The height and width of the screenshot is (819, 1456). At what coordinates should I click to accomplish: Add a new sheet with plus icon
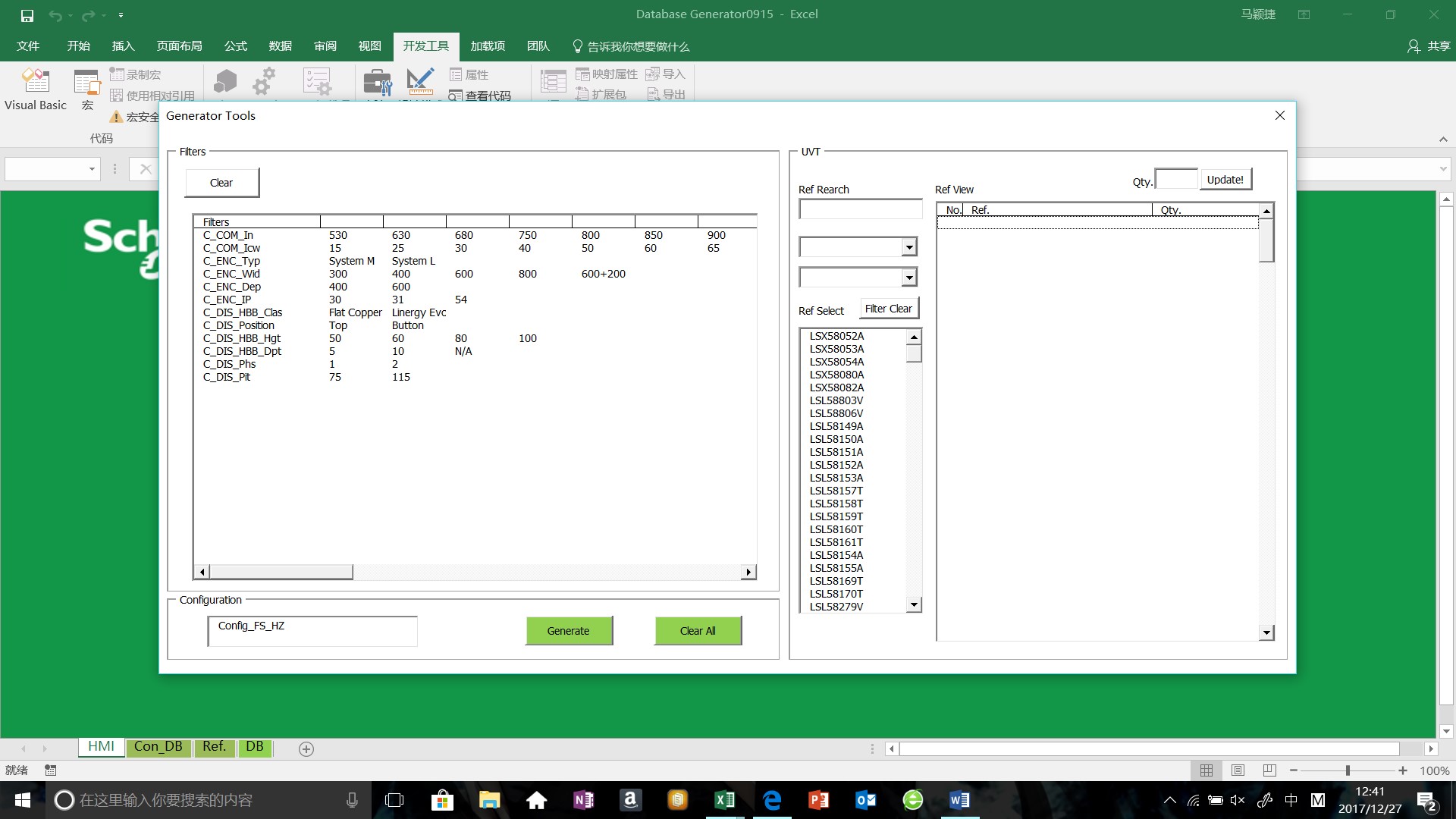click(x=306, y=749)
